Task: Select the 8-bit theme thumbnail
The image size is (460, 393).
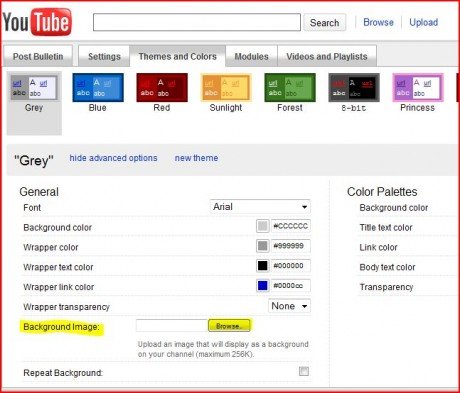Action: coord(354,88)
